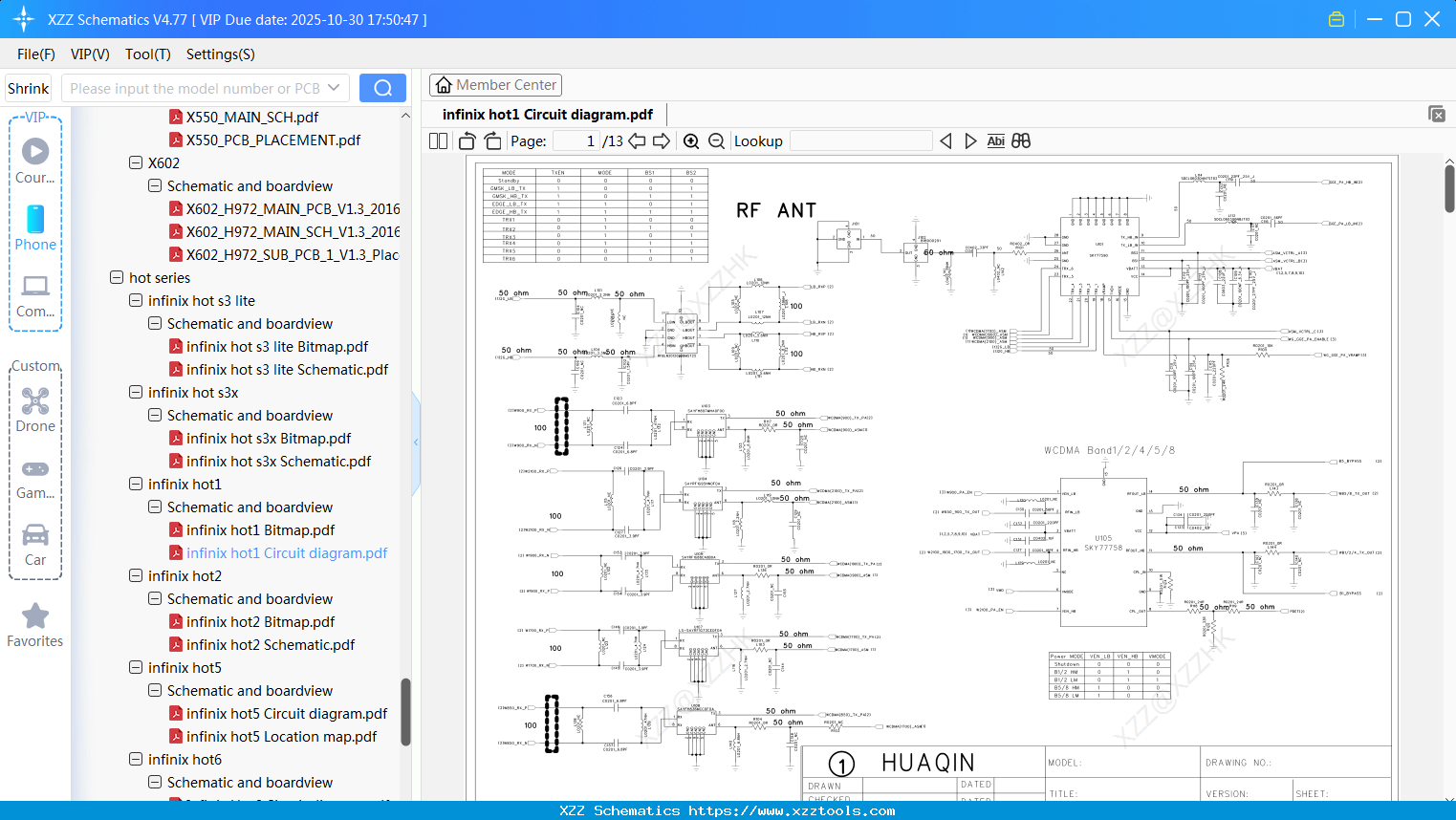Open the Member Center
Screen dimensions: 1456x820
click(x=495, y=84)
